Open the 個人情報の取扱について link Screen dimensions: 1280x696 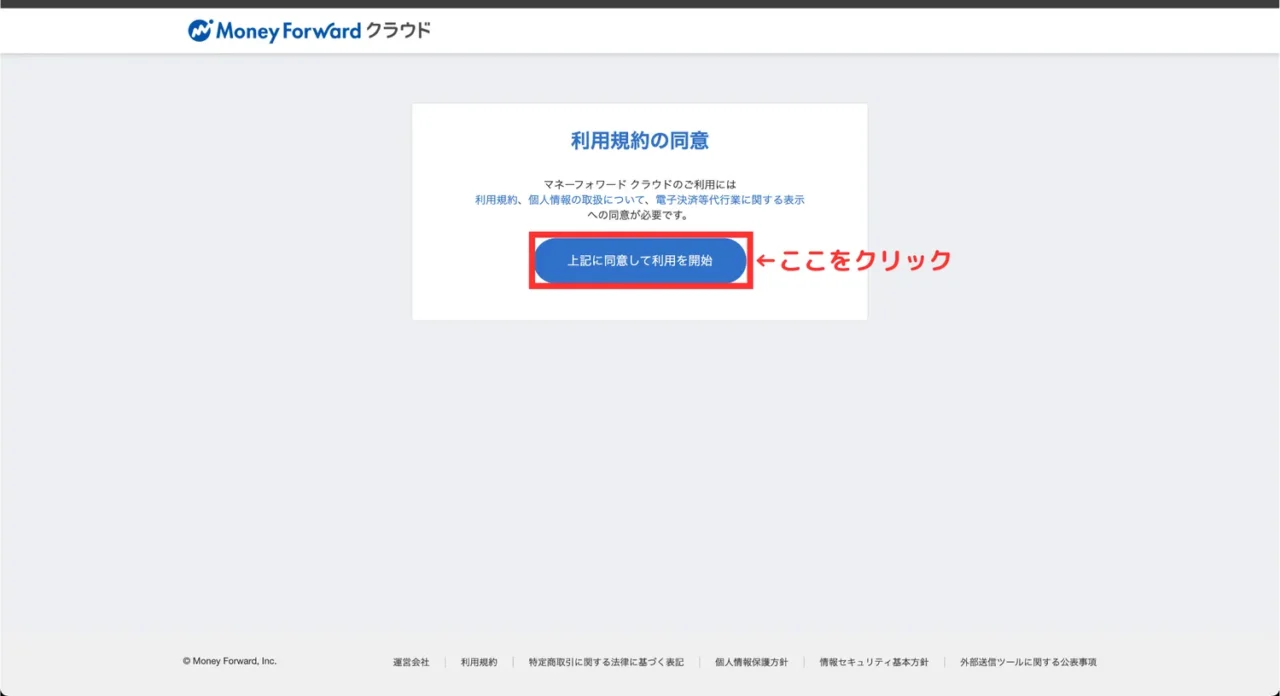point(587,200)
